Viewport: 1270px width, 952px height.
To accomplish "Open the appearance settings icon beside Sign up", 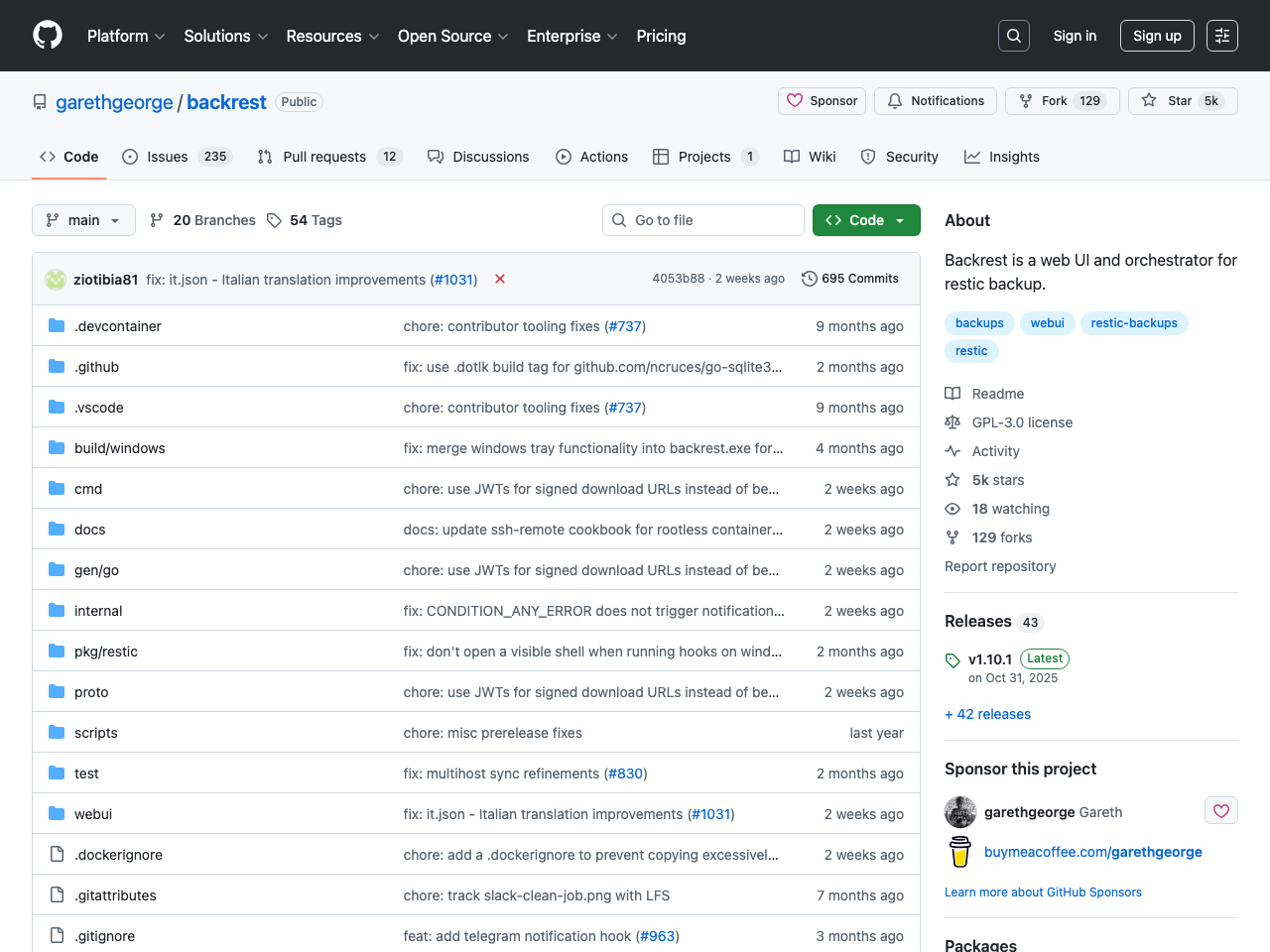I will (1221, 36).
